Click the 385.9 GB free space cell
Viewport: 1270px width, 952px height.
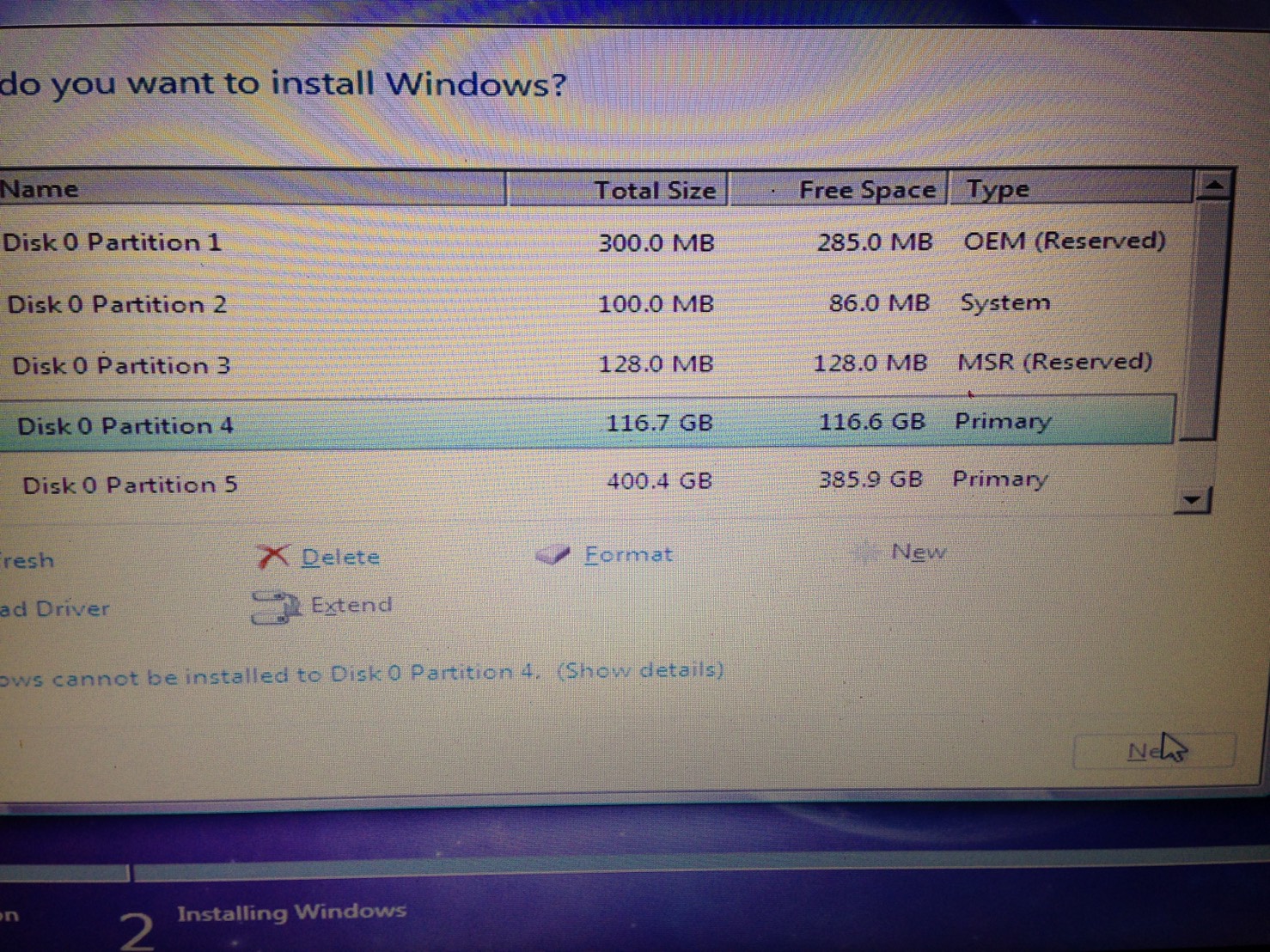[870, 479]
